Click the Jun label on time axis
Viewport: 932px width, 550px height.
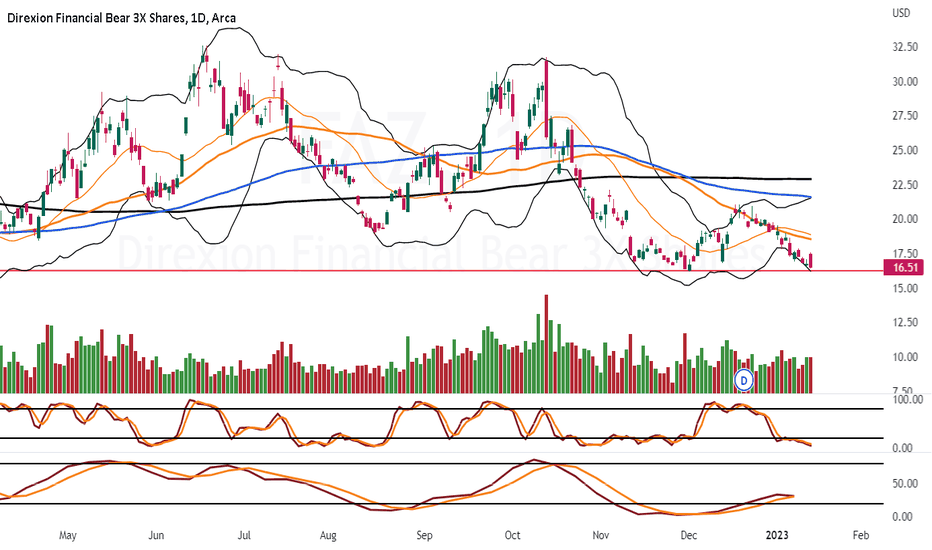156,535
